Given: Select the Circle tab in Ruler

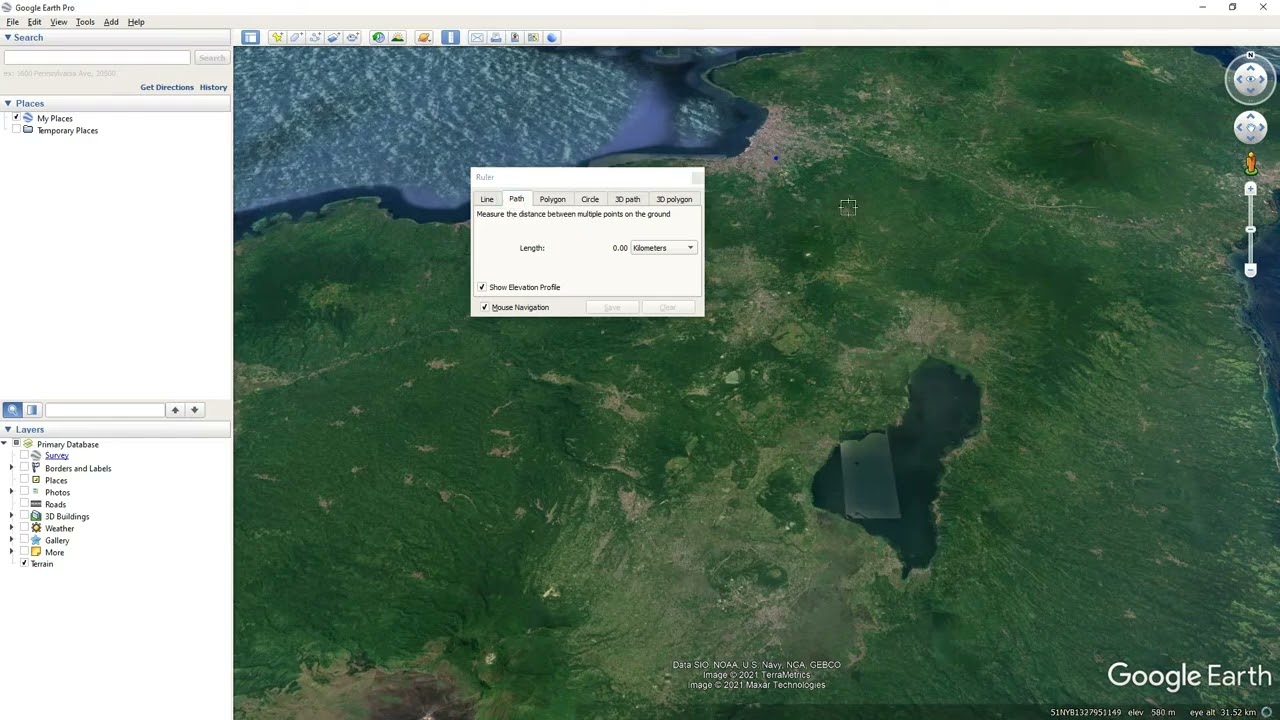Looking at the screenshot, I should [590, 199].
